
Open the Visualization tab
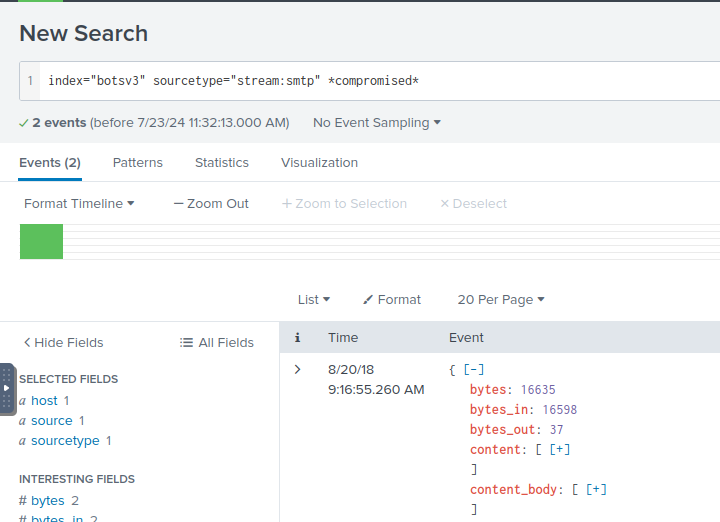click(x=319, y=163)
